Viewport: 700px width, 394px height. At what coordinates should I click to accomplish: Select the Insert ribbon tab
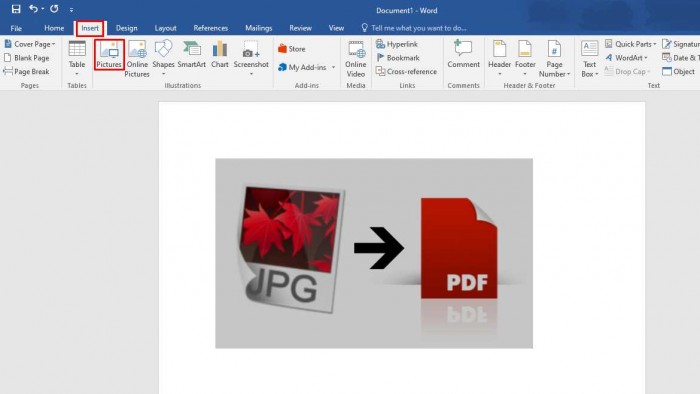pyautogui.click(x=90, y=28)
